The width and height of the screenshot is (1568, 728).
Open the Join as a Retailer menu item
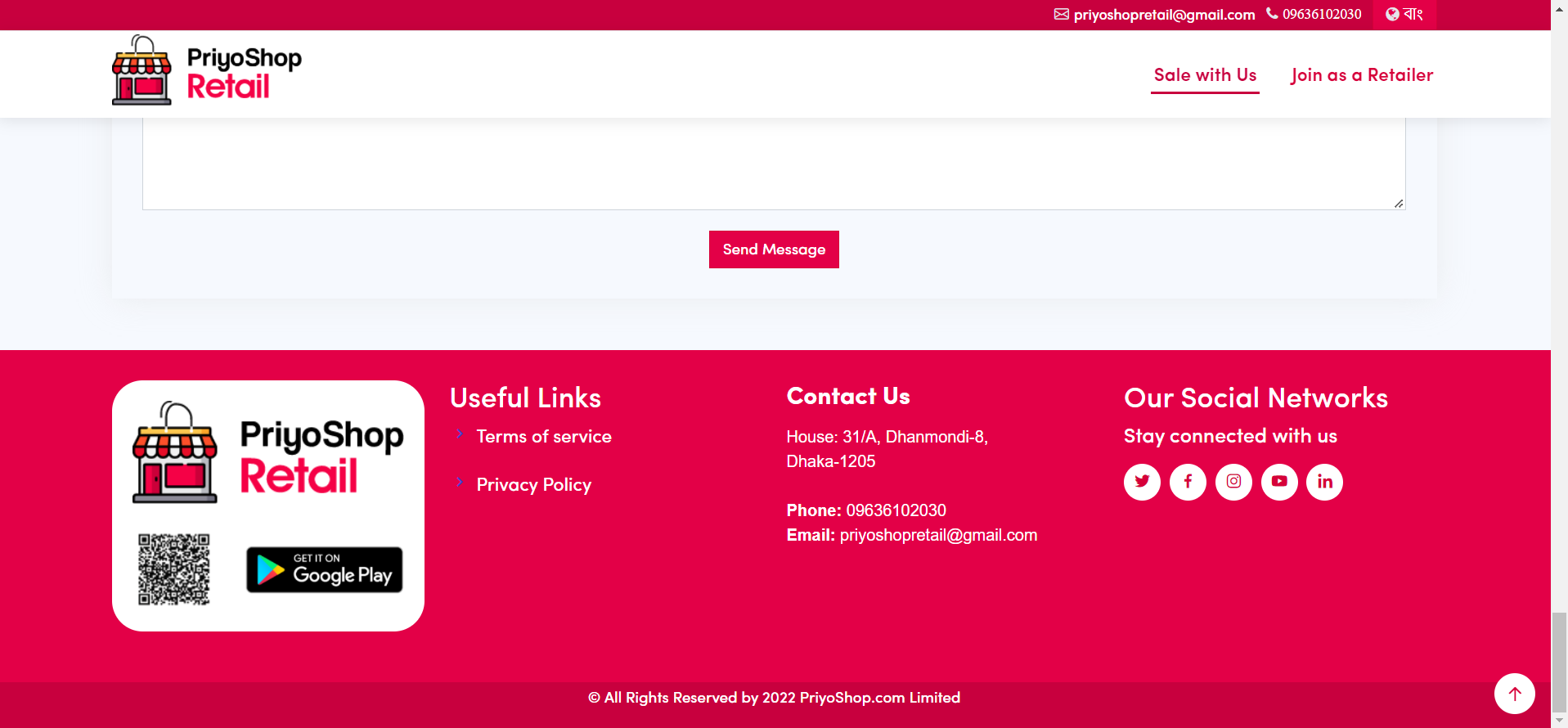click(x=1362, y=75)
